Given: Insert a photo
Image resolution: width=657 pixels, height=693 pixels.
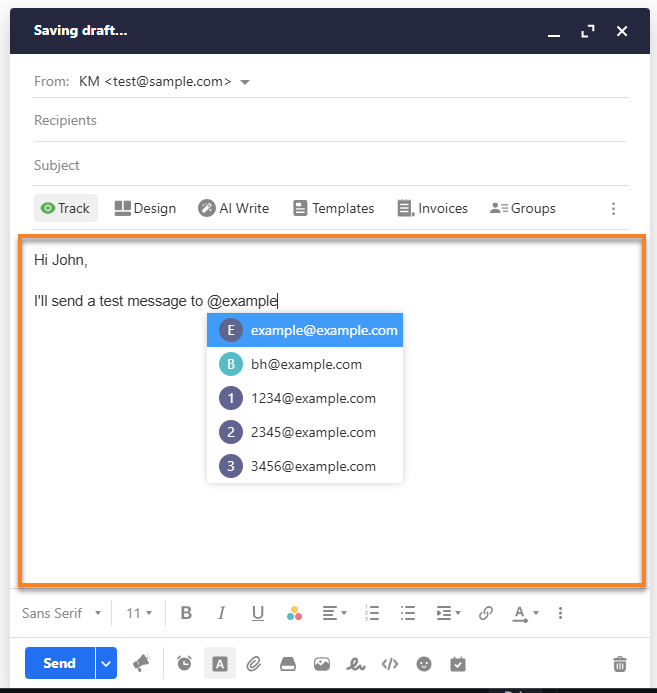Looking at the screenshot, I should [322, 664].
